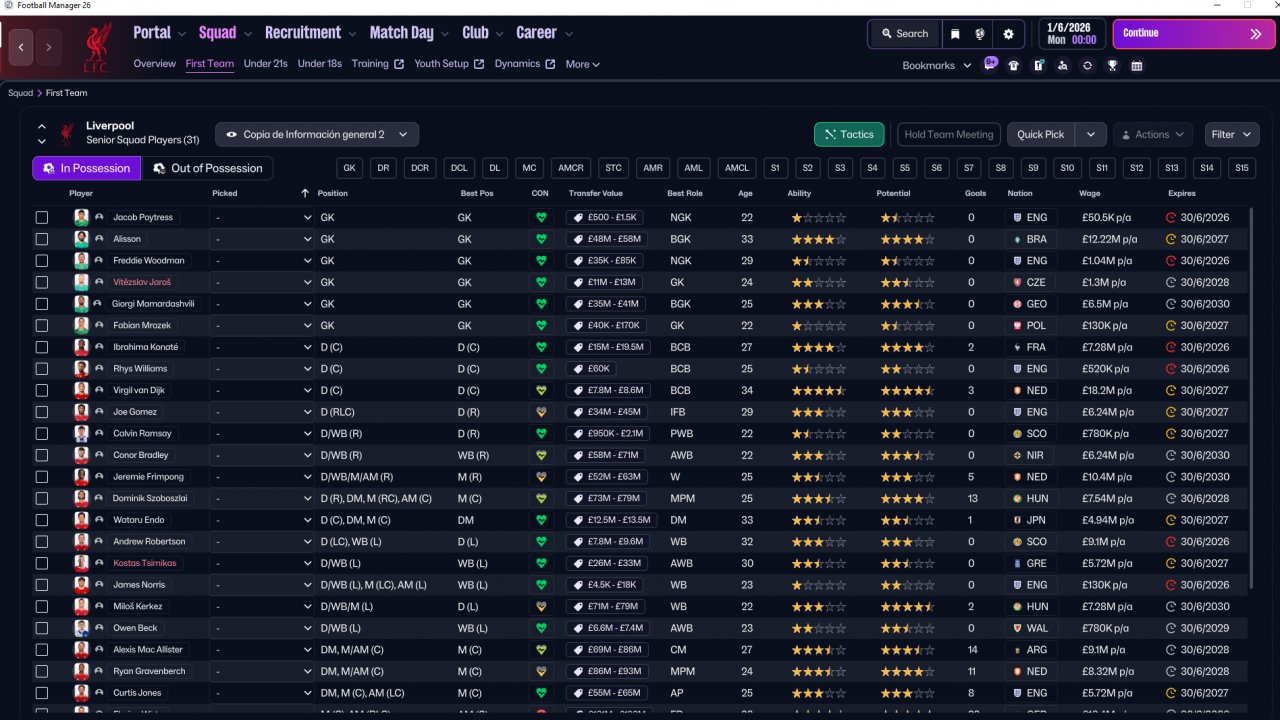
Task: Open the world globe icon
Action: point(981,34)
